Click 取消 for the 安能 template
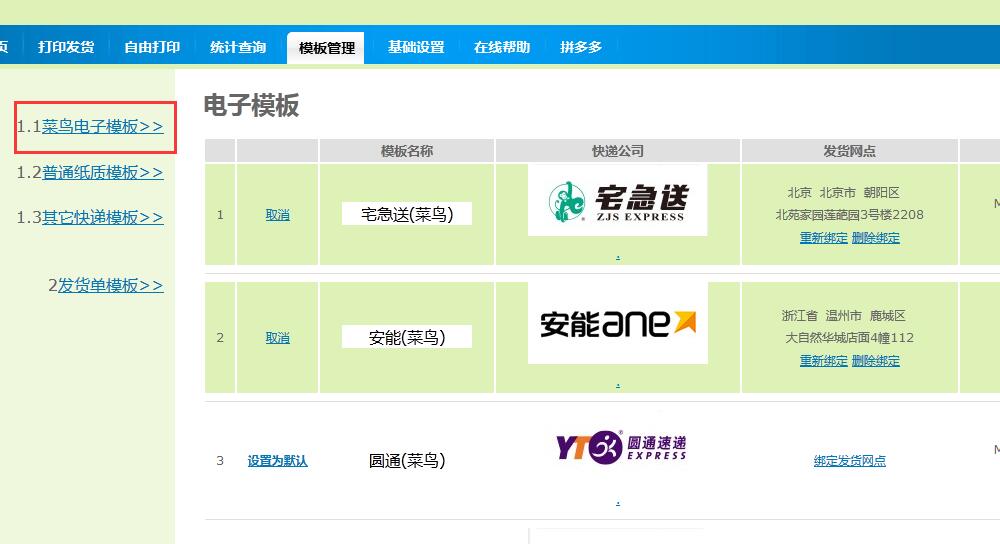This screenshot has width=1000, height=544. point(277,338)
